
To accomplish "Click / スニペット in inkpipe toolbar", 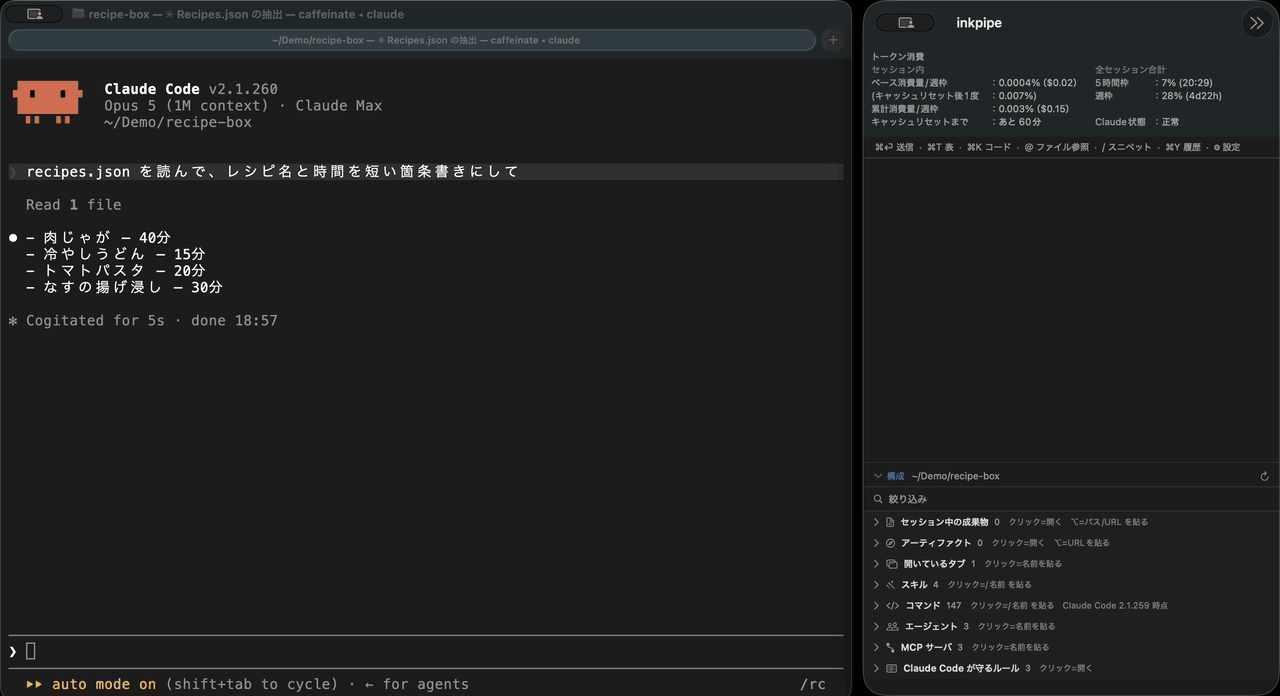I will (1127, 147).
